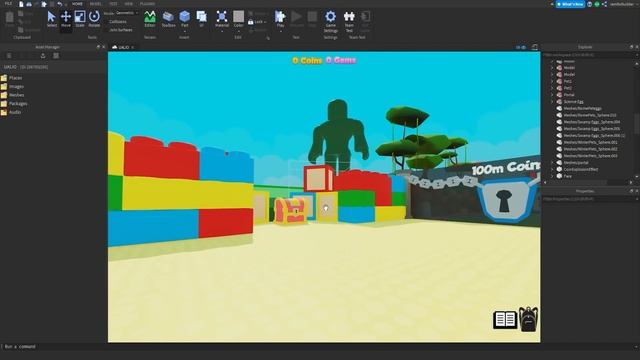Viewport: 640px width, 360px height.
Task: Open the Meshes folder in Asset Manager
Action: (13, 95)
